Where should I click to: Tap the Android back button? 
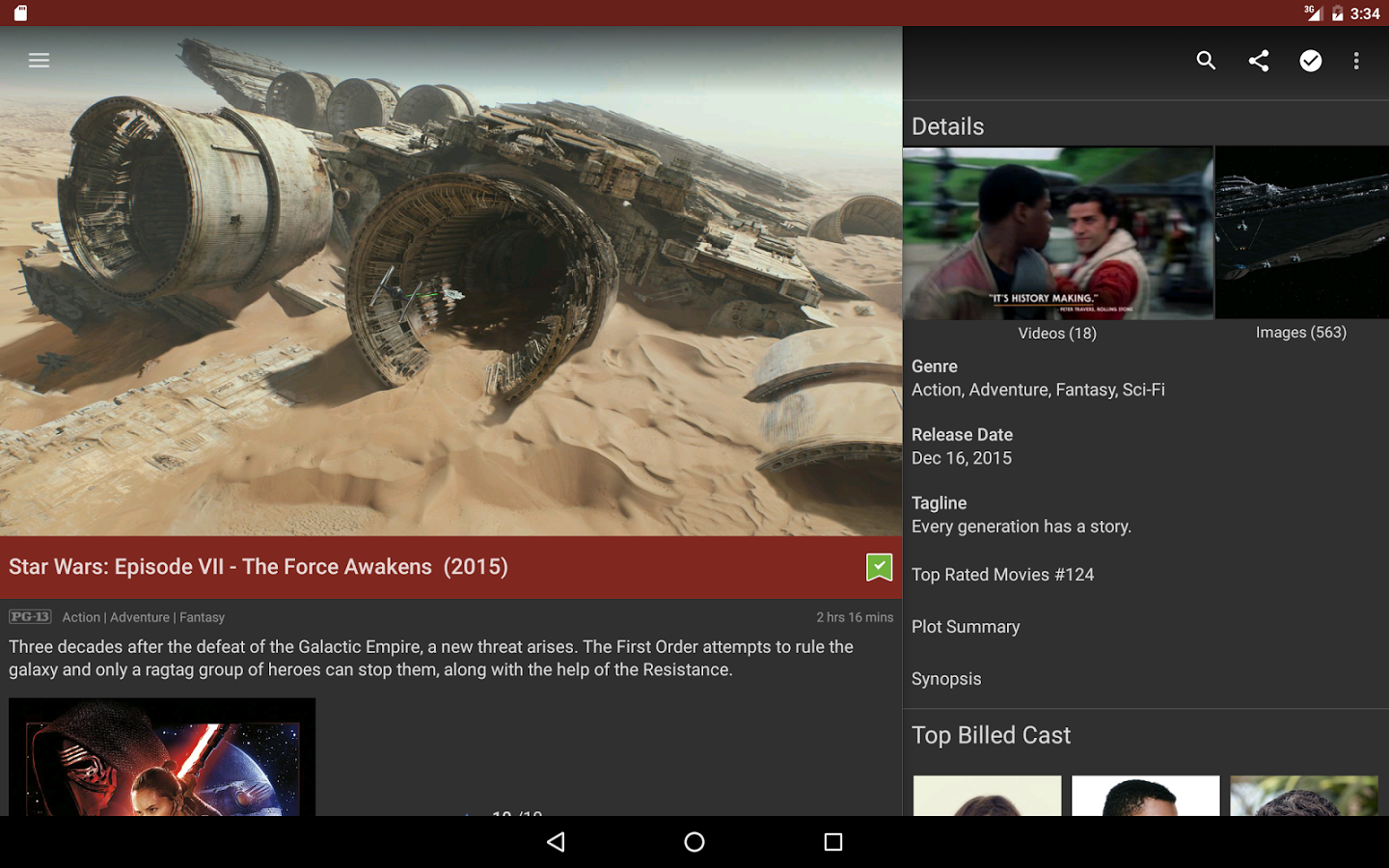556,842
